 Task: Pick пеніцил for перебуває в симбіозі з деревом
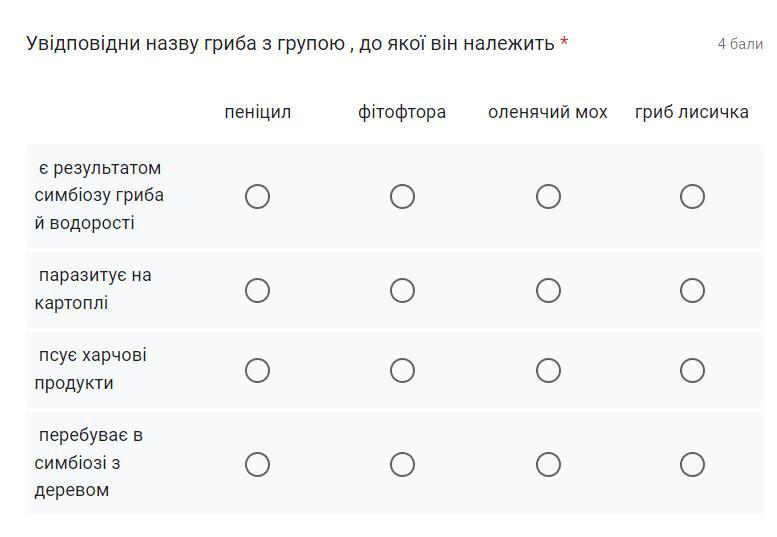pyautogui.click(x=257, y=464)
